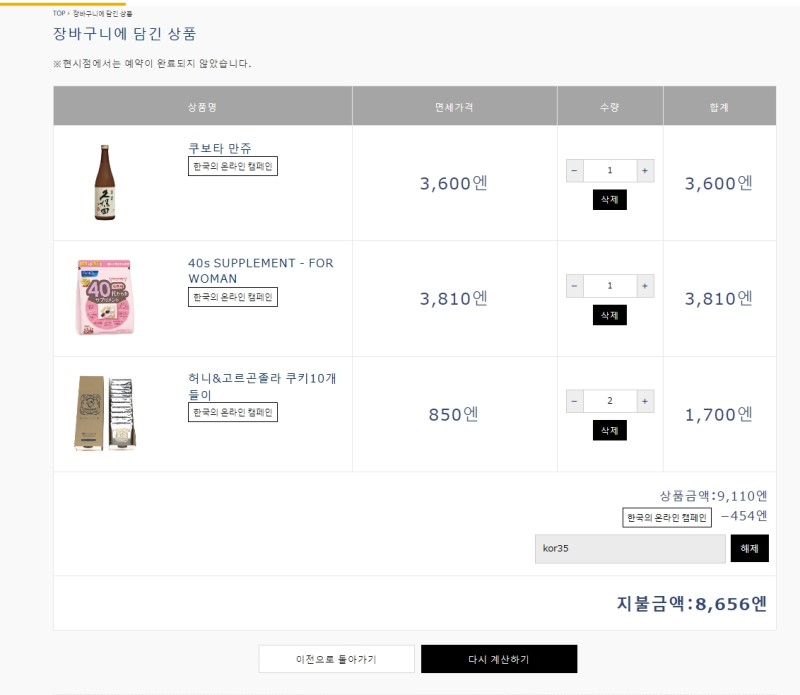The image size is (800, 695).
Task: Open the 쿠보타 만쥬 product link
Action: [220, 148]
